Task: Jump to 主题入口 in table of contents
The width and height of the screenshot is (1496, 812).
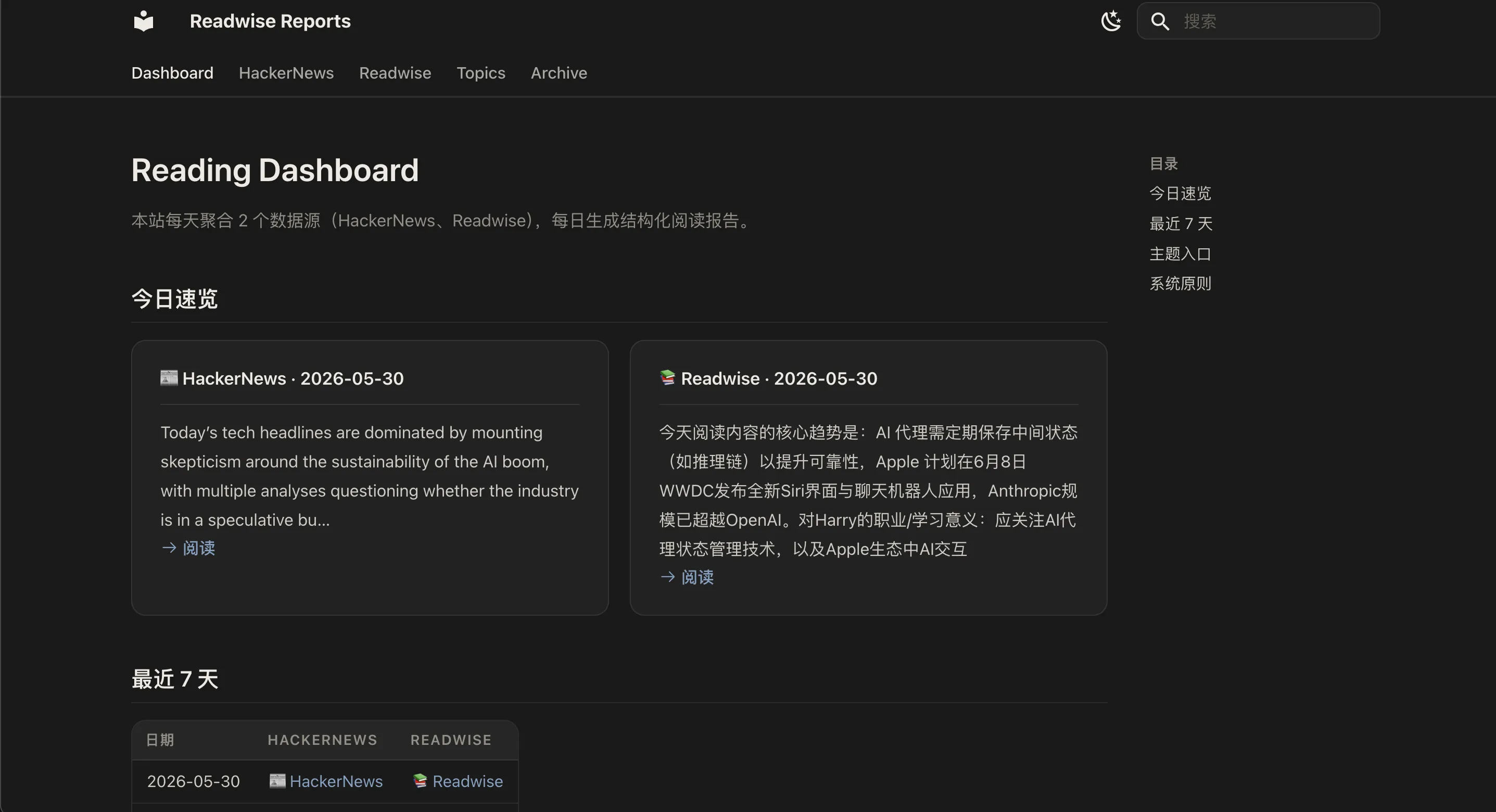Action: [x=1180, y=254]
